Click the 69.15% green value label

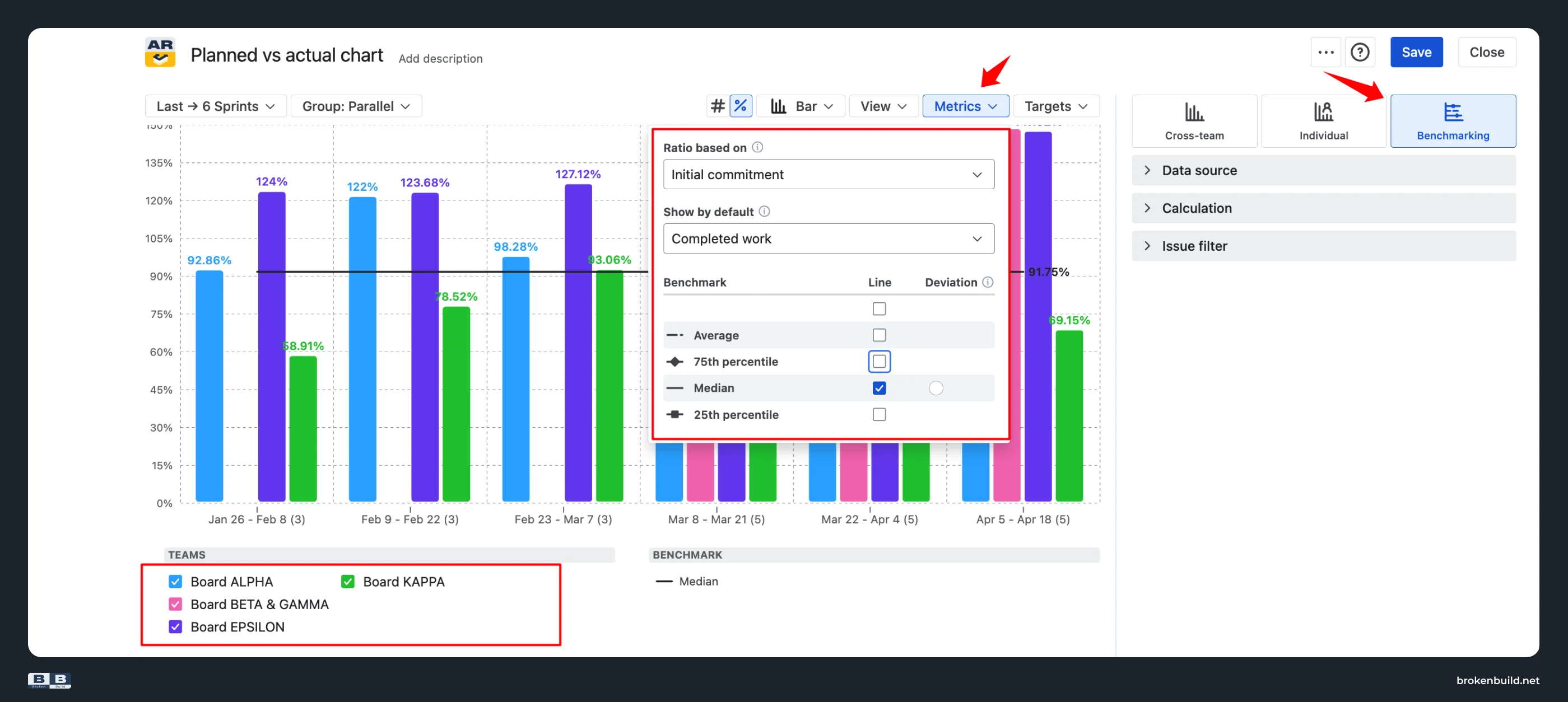coord(1069,320)
